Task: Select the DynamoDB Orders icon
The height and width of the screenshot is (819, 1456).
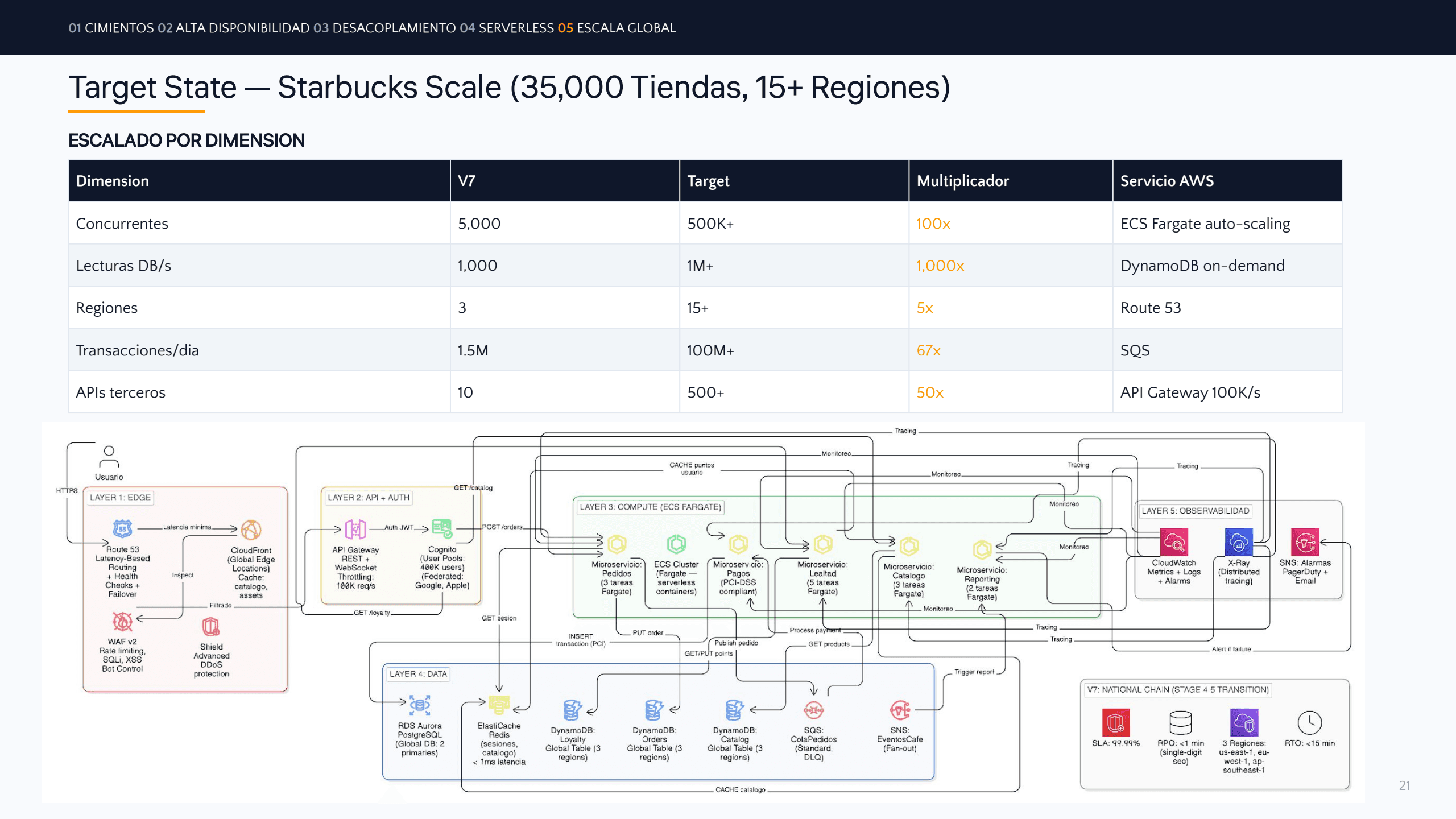Action: (x=654, y=710)
